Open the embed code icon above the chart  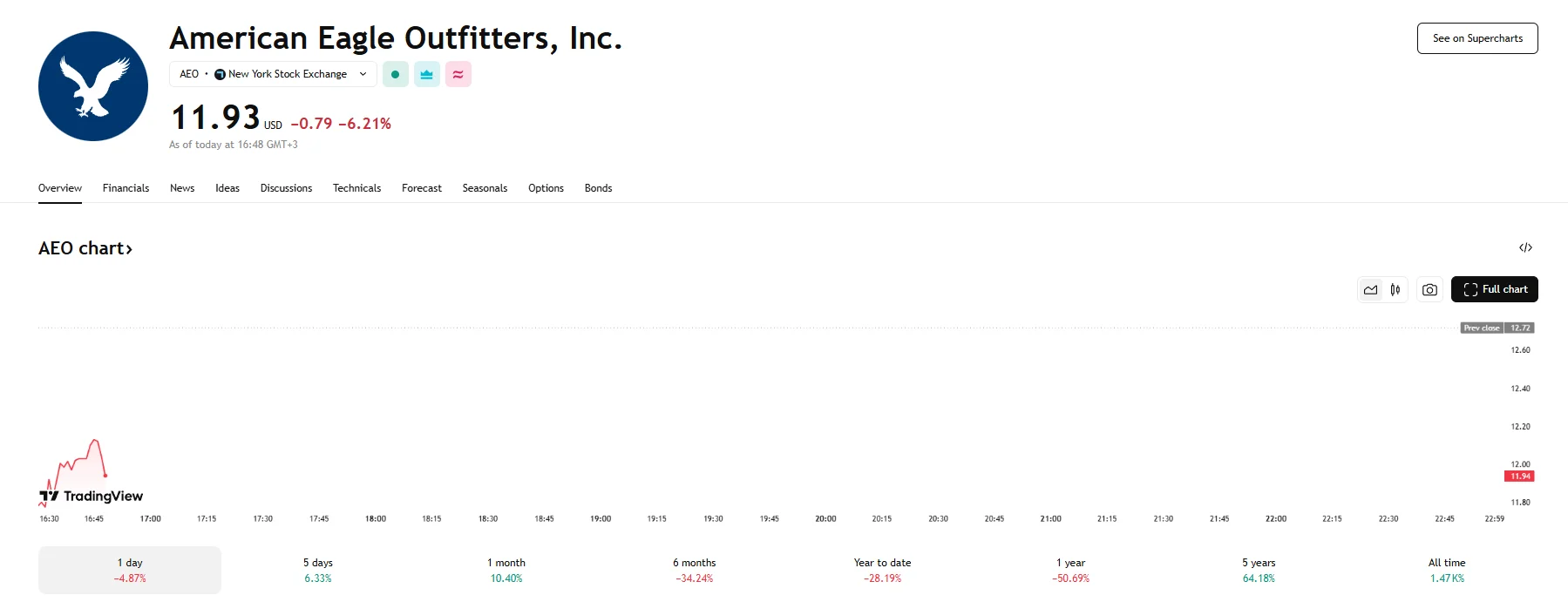click(x=1526, y=248)
